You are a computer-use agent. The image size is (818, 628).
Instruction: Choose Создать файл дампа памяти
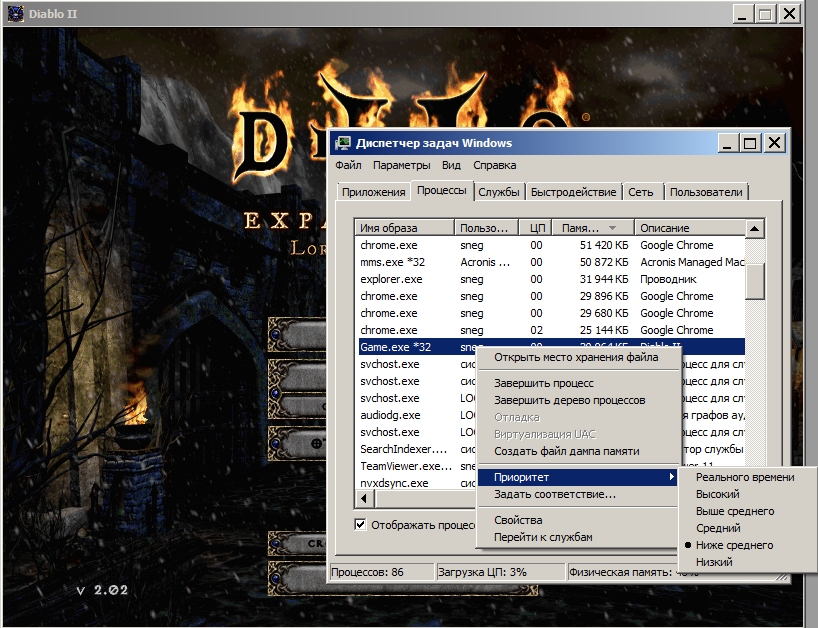(578, 451)
